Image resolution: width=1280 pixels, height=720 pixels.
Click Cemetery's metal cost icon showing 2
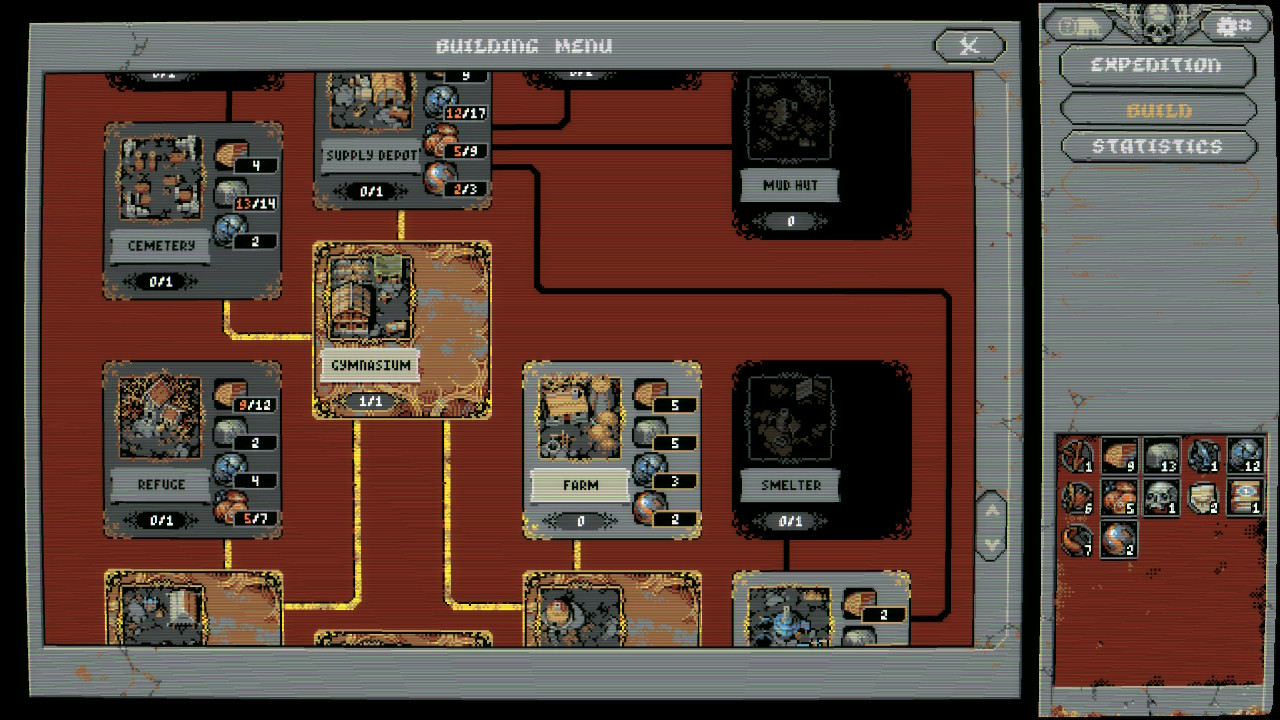(x=231, y=230)
